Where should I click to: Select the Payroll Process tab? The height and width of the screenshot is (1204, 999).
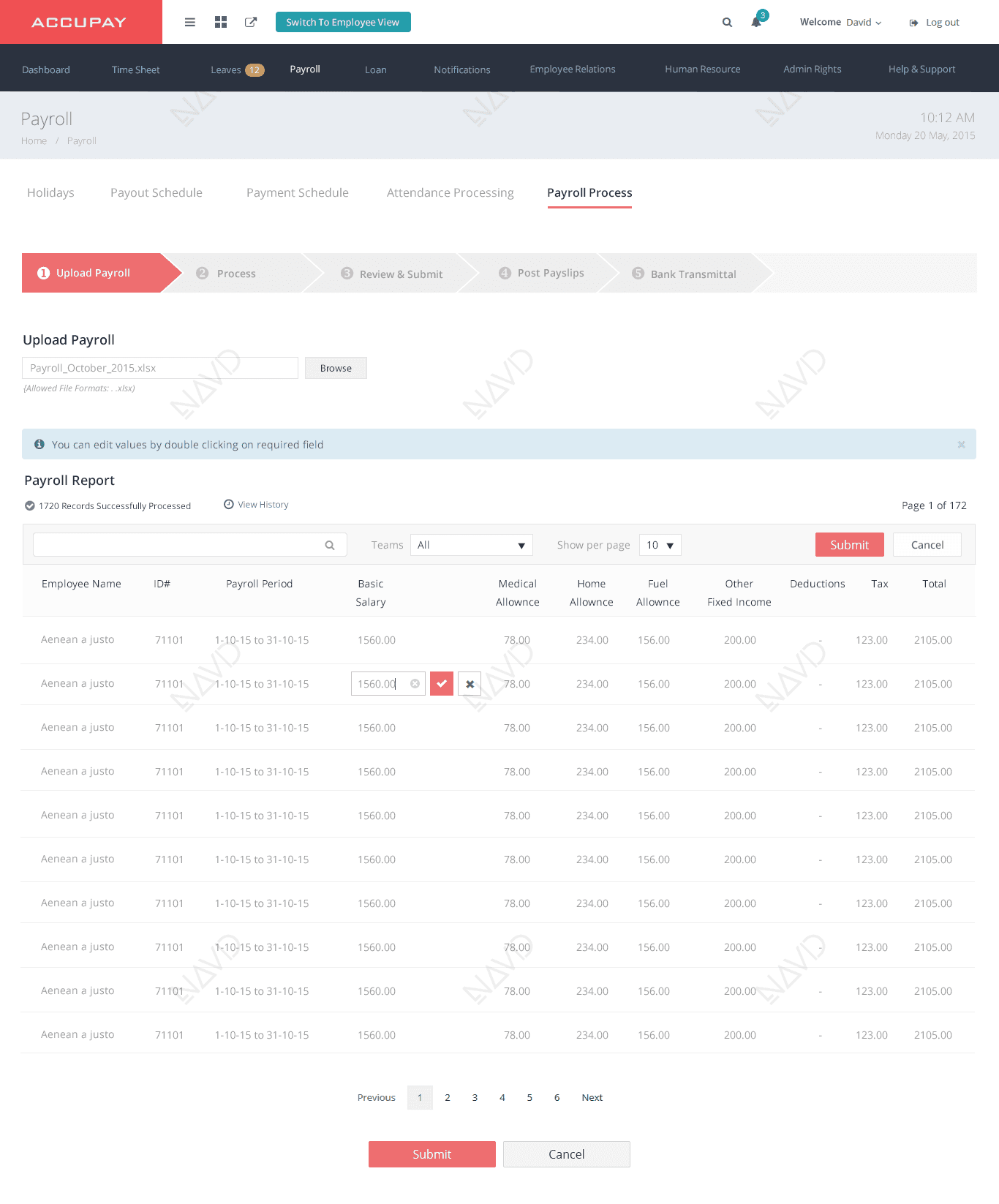(589, 192)
